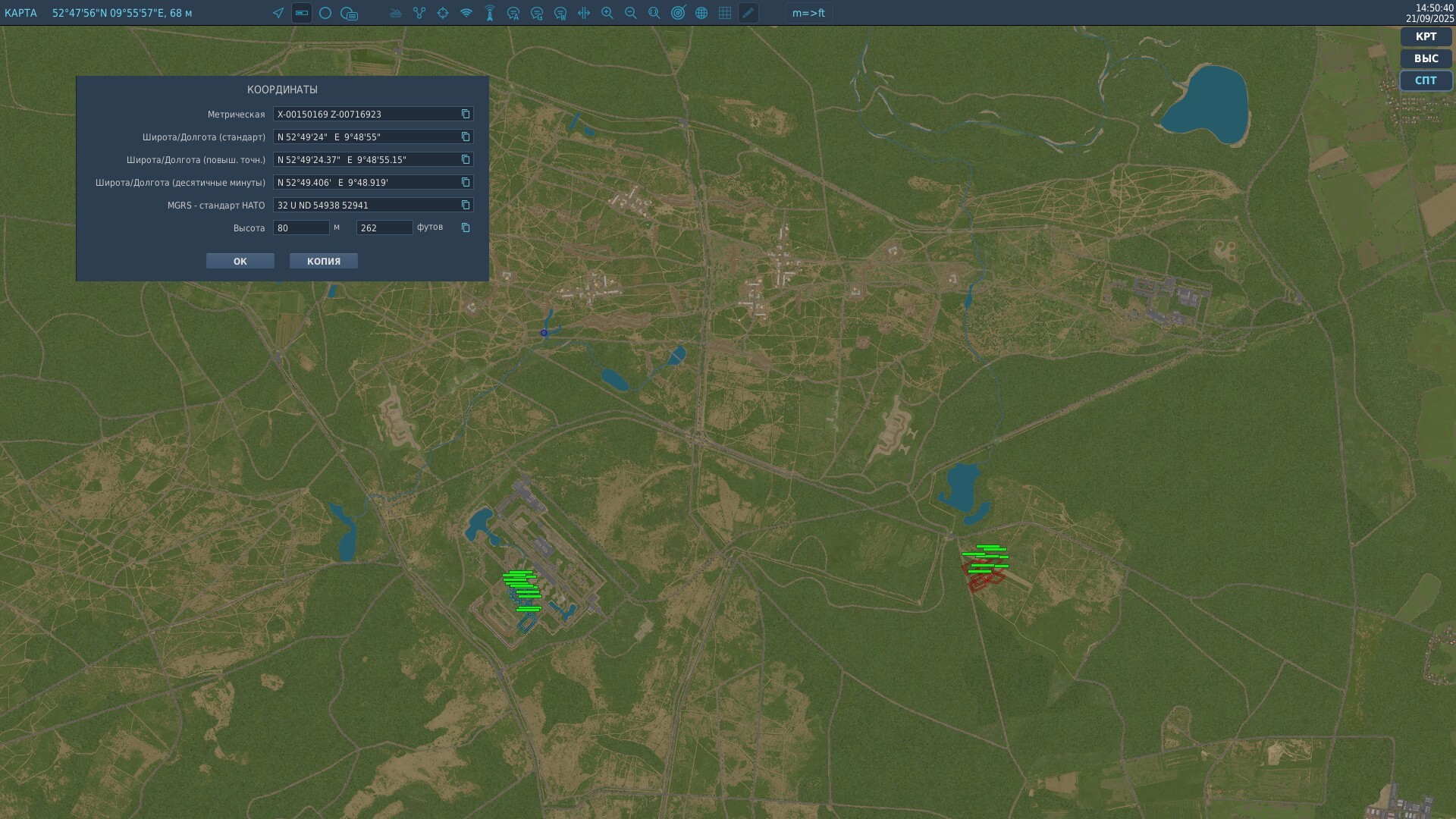Toggle the wireless signal coverage icon
Image resolution: width=1456 pixels, height=819 pixels.
(466, 13)
